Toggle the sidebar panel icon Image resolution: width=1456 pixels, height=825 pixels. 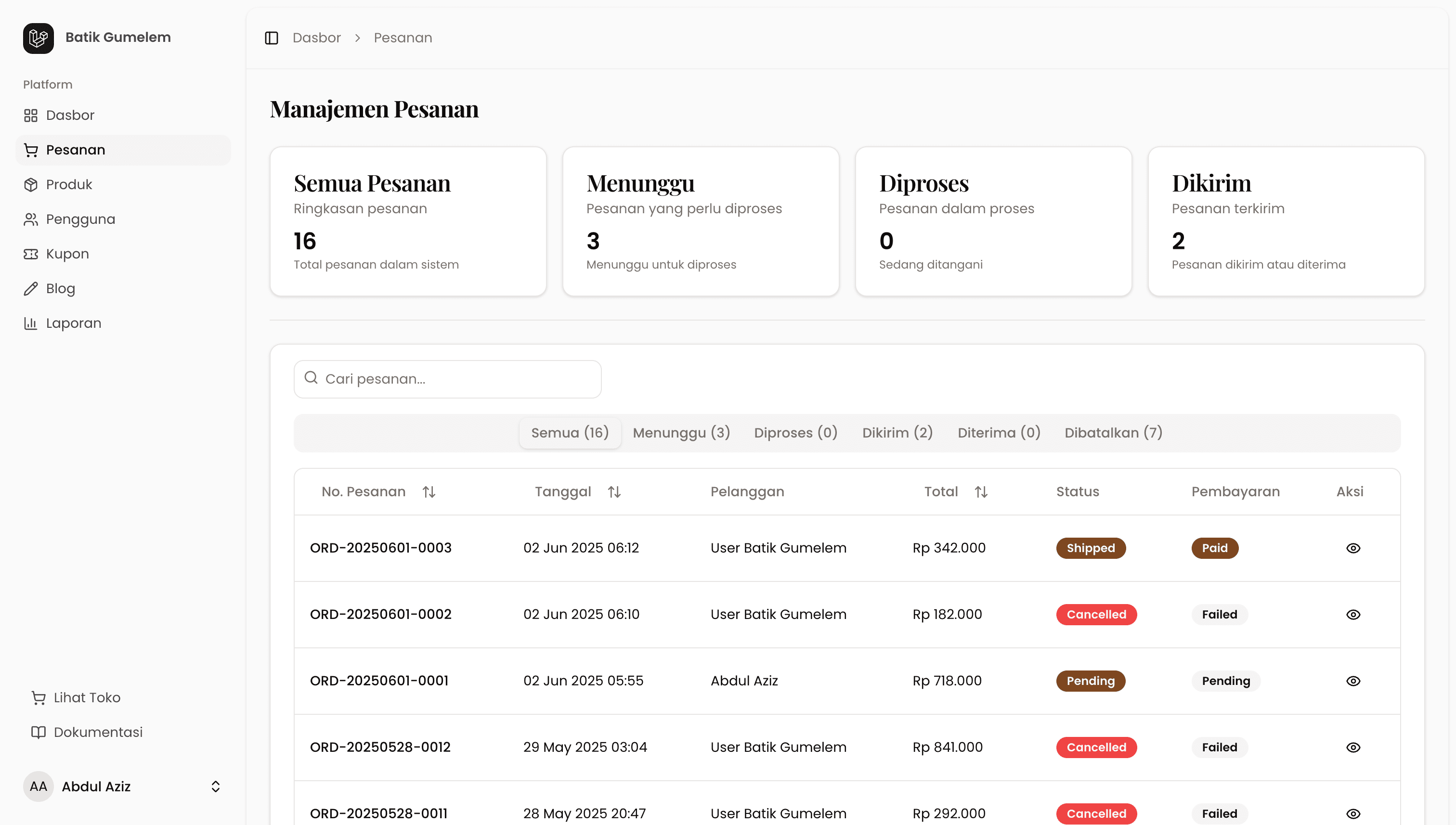(x=272, y=38)
